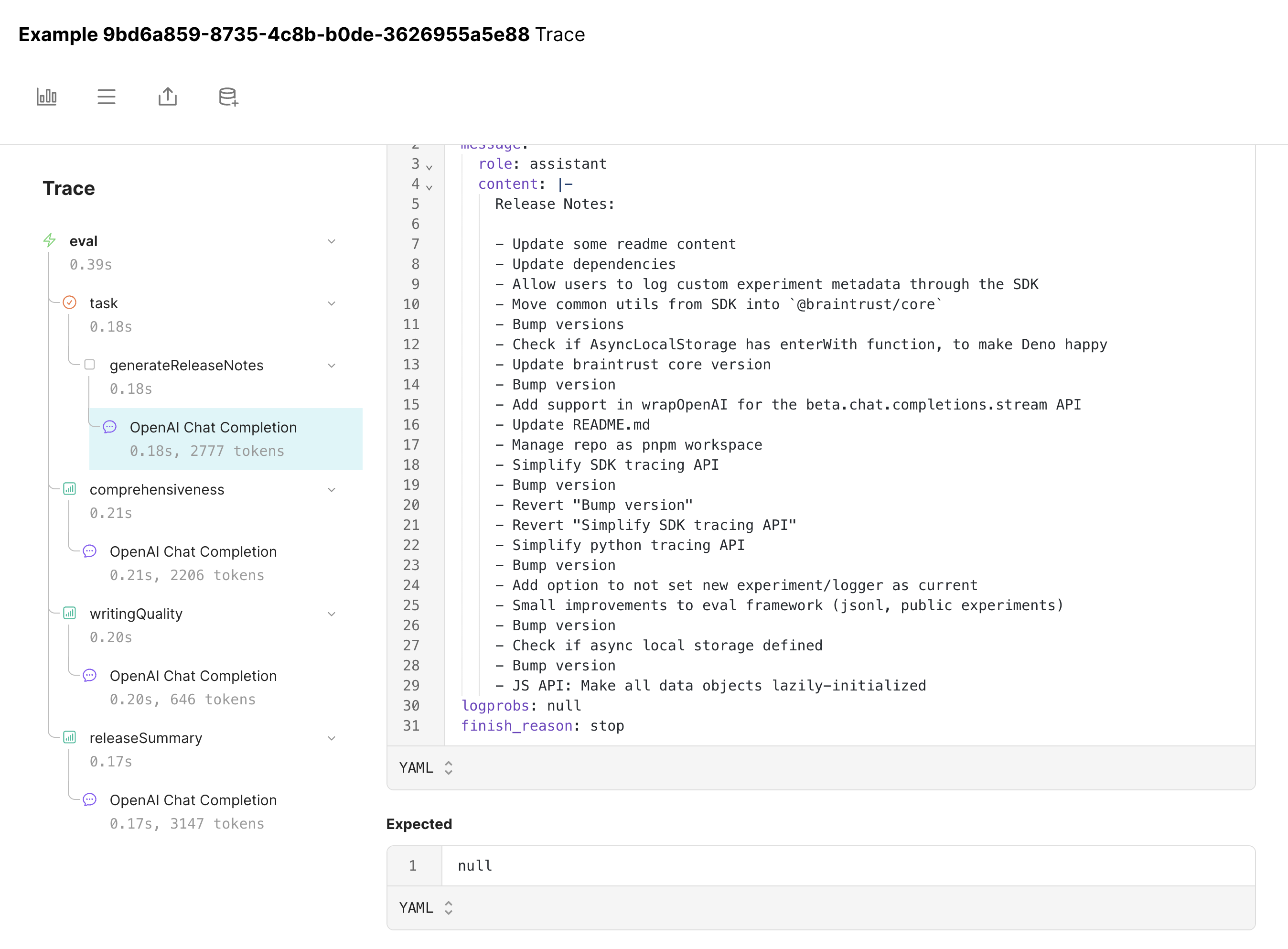Collapse the eval span chevron
This screenshot has height=949, width=1288.
332,241
